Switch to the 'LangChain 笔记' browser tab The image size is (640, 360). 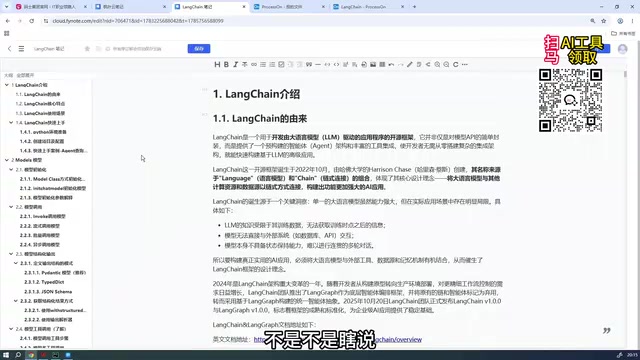click(x=210, y=7)
